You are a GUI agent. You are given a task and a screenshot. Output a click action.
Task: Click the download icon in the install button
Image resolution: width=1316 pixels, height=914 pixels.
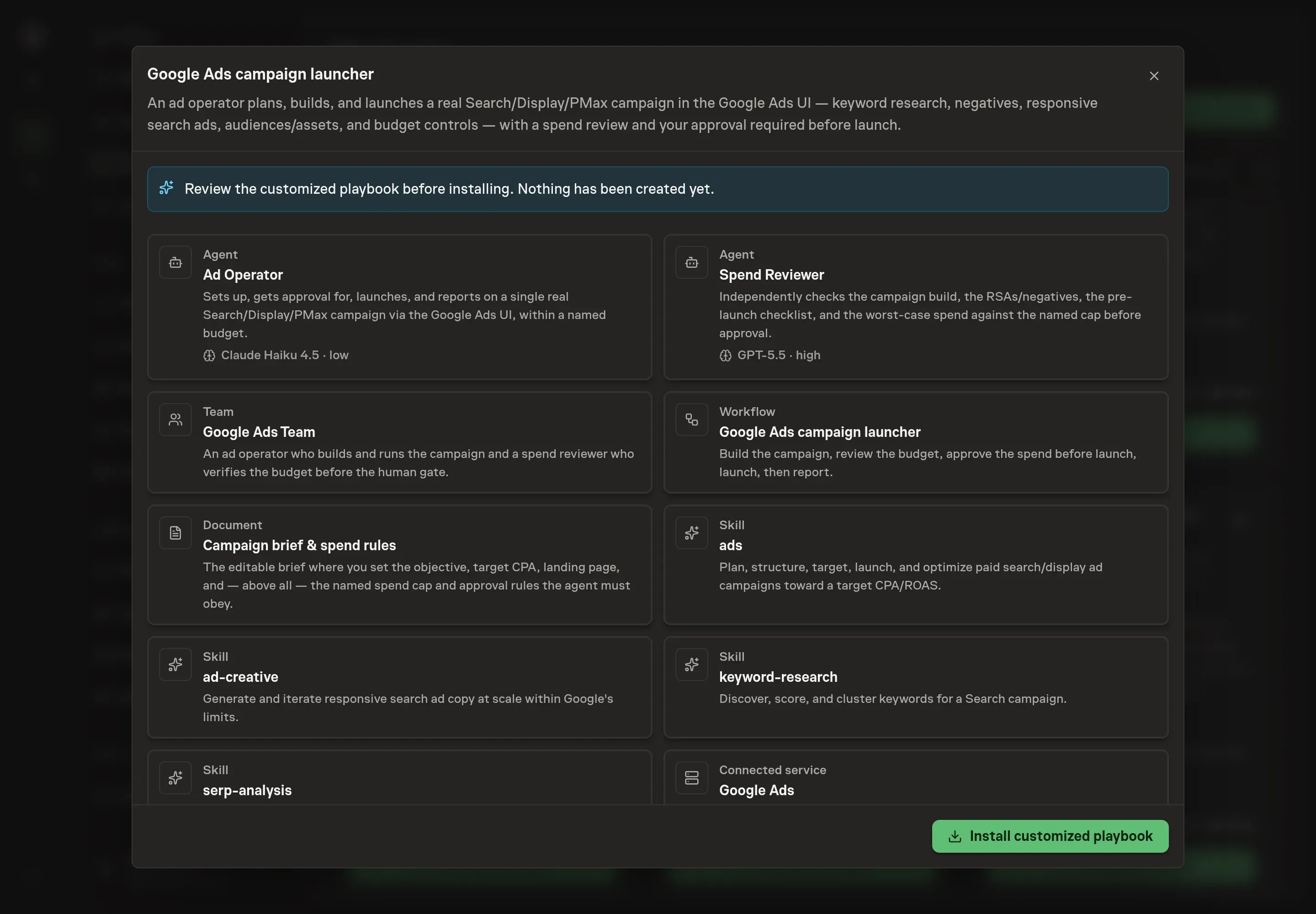tap(955, 837)
